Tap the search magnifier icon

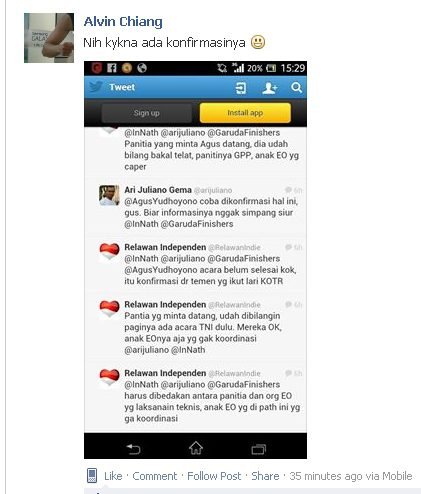(296, 88)
